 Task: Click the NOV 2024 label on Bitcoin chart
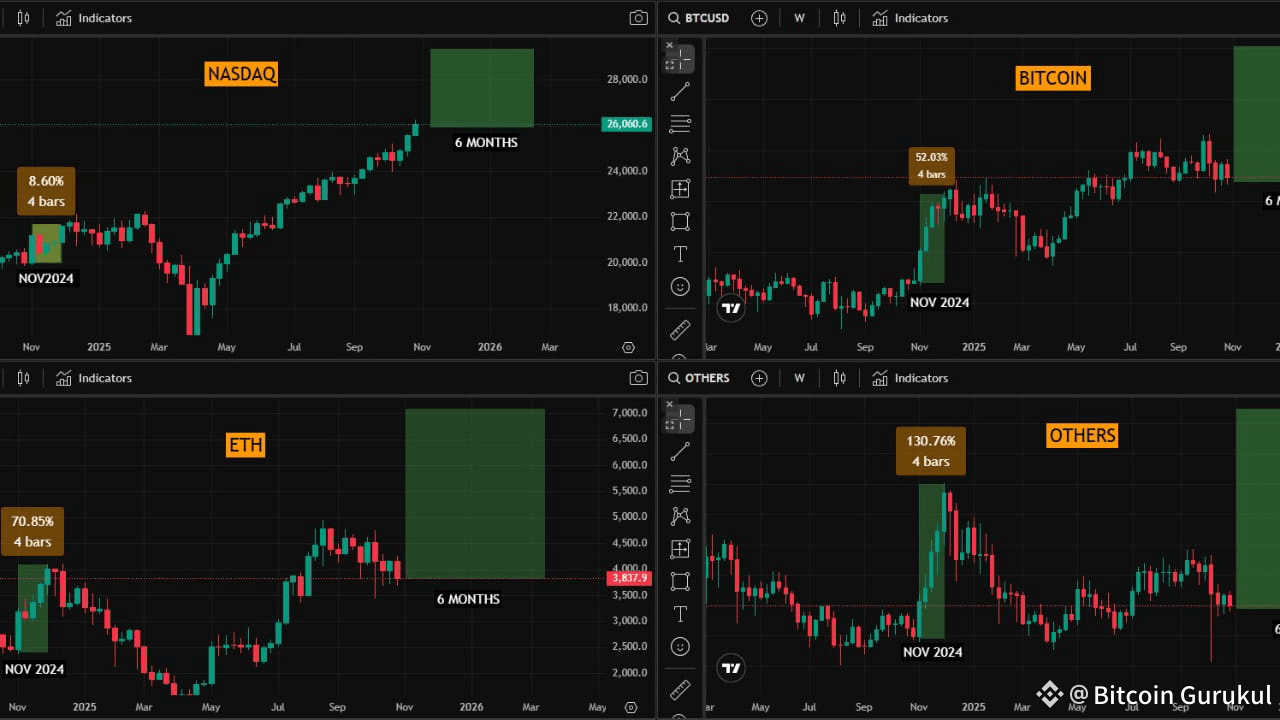pyautogui.click(x=940, y=302)
